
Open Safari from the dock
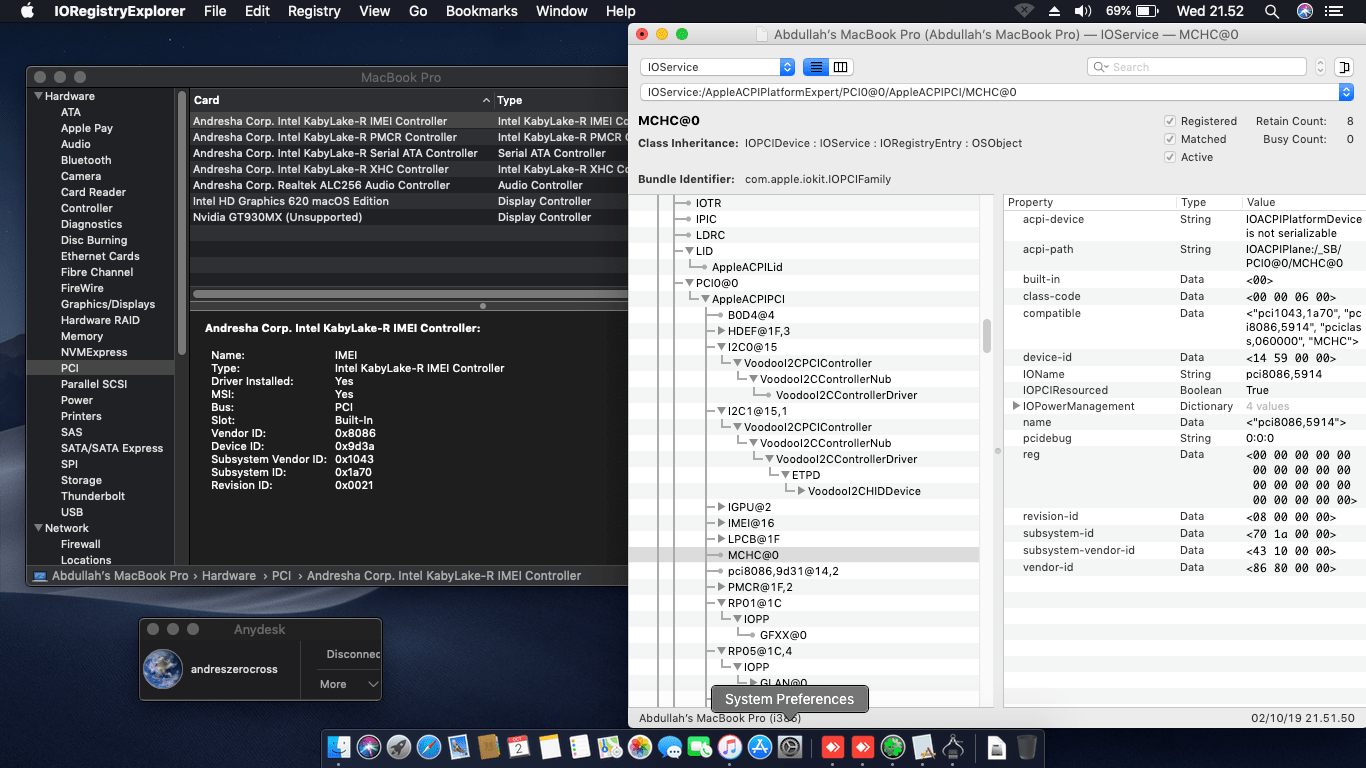(x=428, y=747)
